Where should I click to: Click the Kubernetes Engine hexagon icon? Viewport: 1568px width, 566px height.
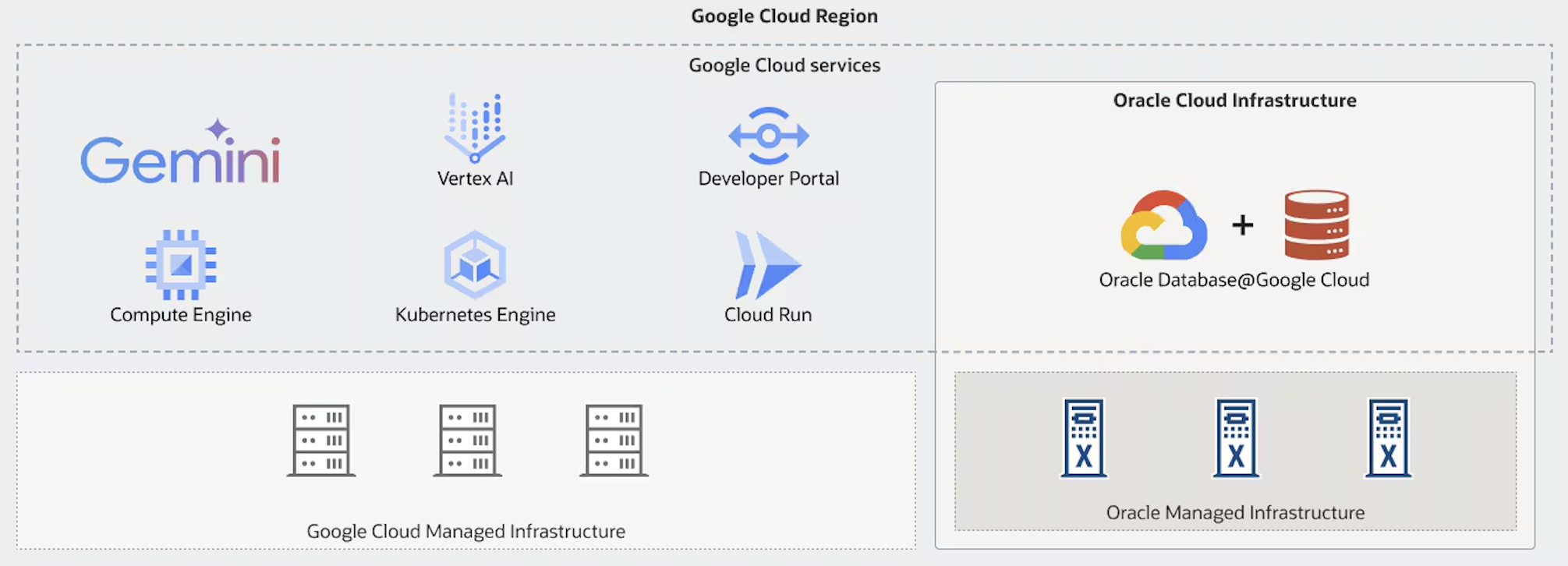coord(475,264)
